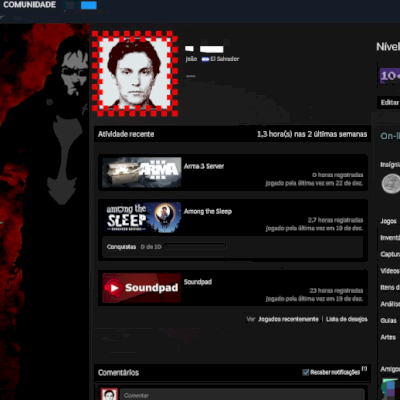Open the Jogados recentemente link
The image size is (400, 400).
click(x=288, y=319)
